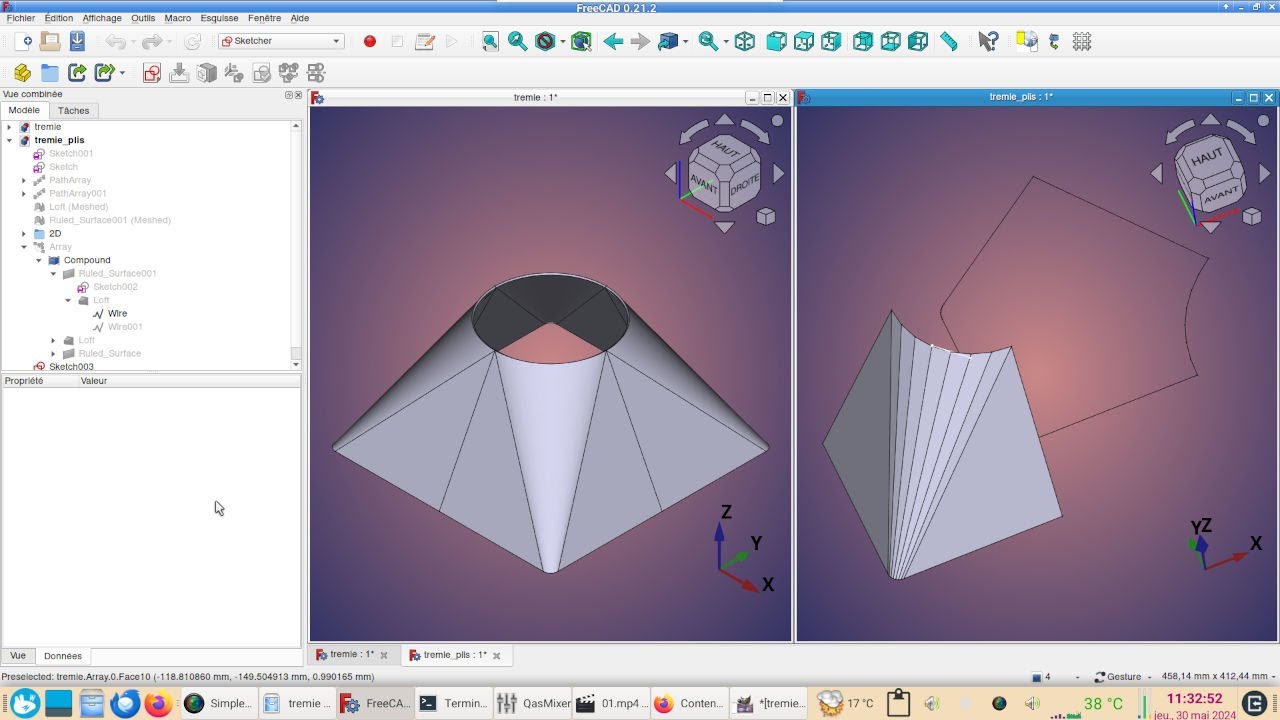Image resolution: width=1280 pixels, height=720 pixels.
Task: Set top view cube icon
Action: pyautogui.click(x=803, y=41)
